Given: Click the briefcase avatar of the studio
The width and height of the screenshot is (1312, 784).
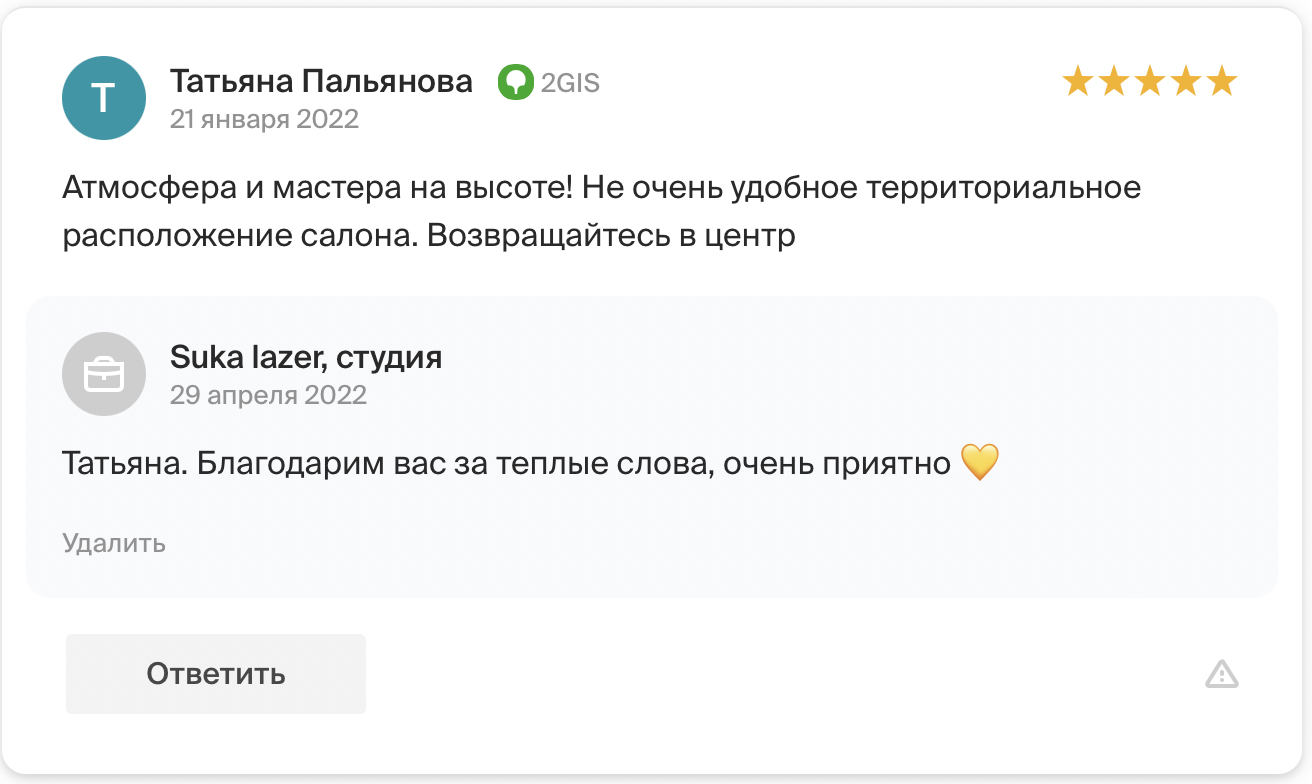Looking at the screenshot, I should coord(104,374).
